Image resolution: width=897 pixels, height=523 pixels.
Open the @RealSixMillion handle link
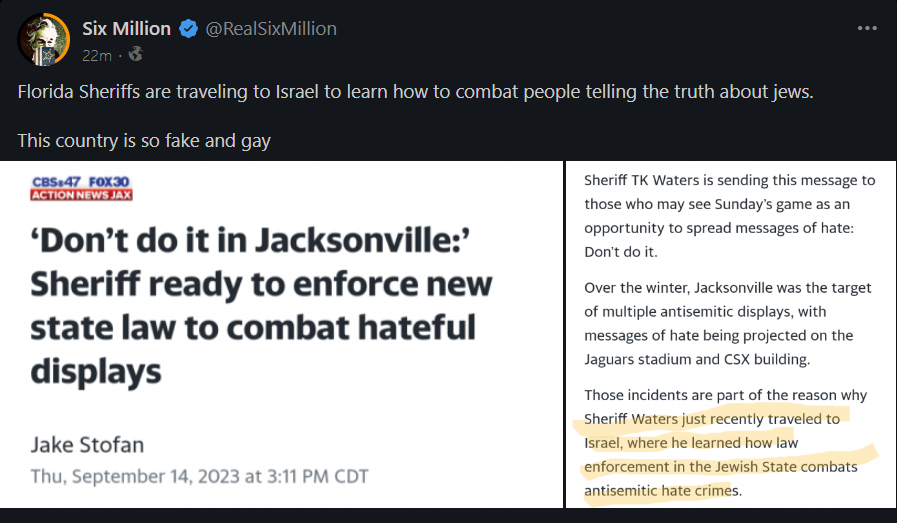click(271, 29)
